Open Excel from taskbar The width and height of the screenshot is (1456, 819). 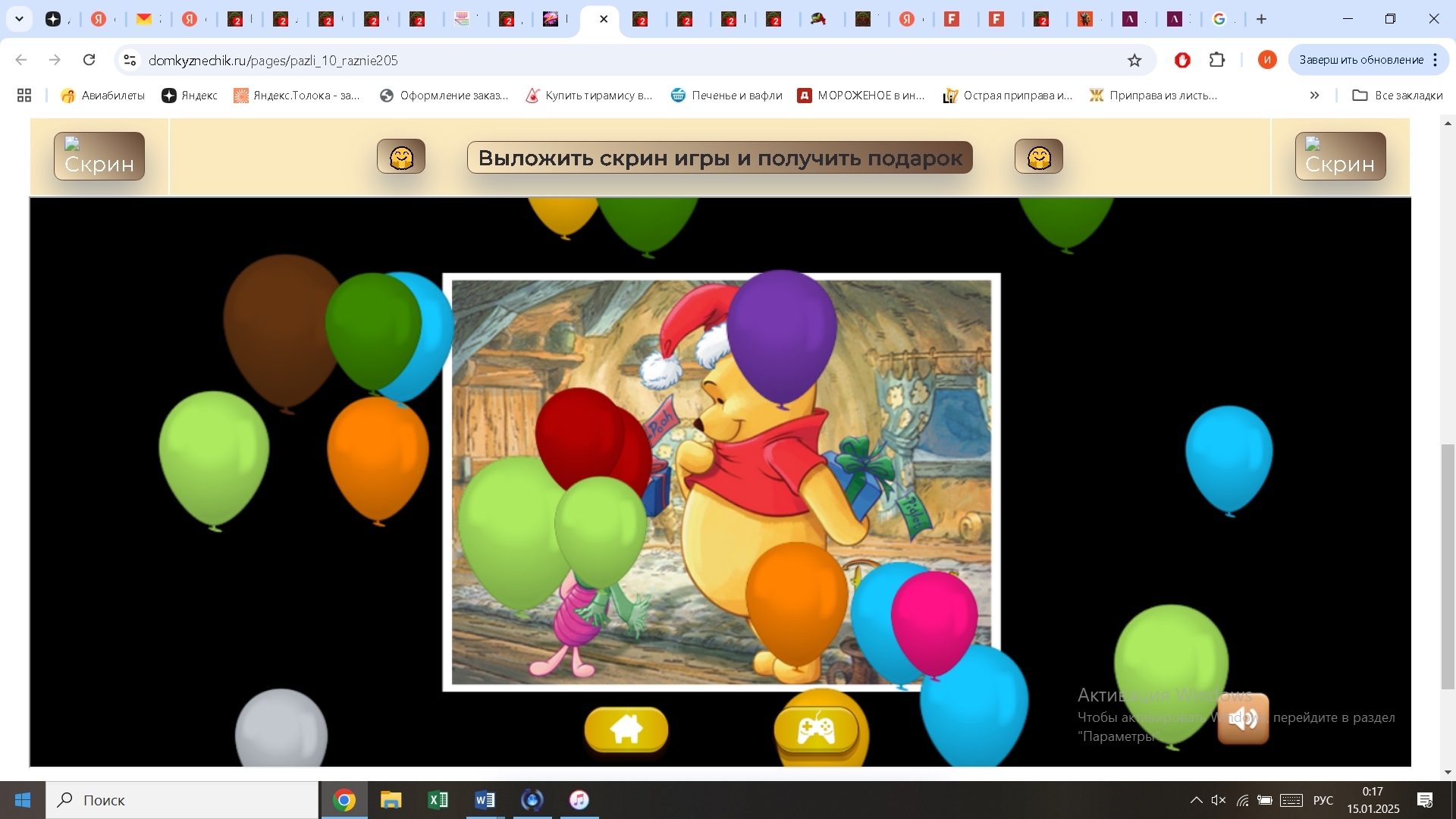point(438,800)
